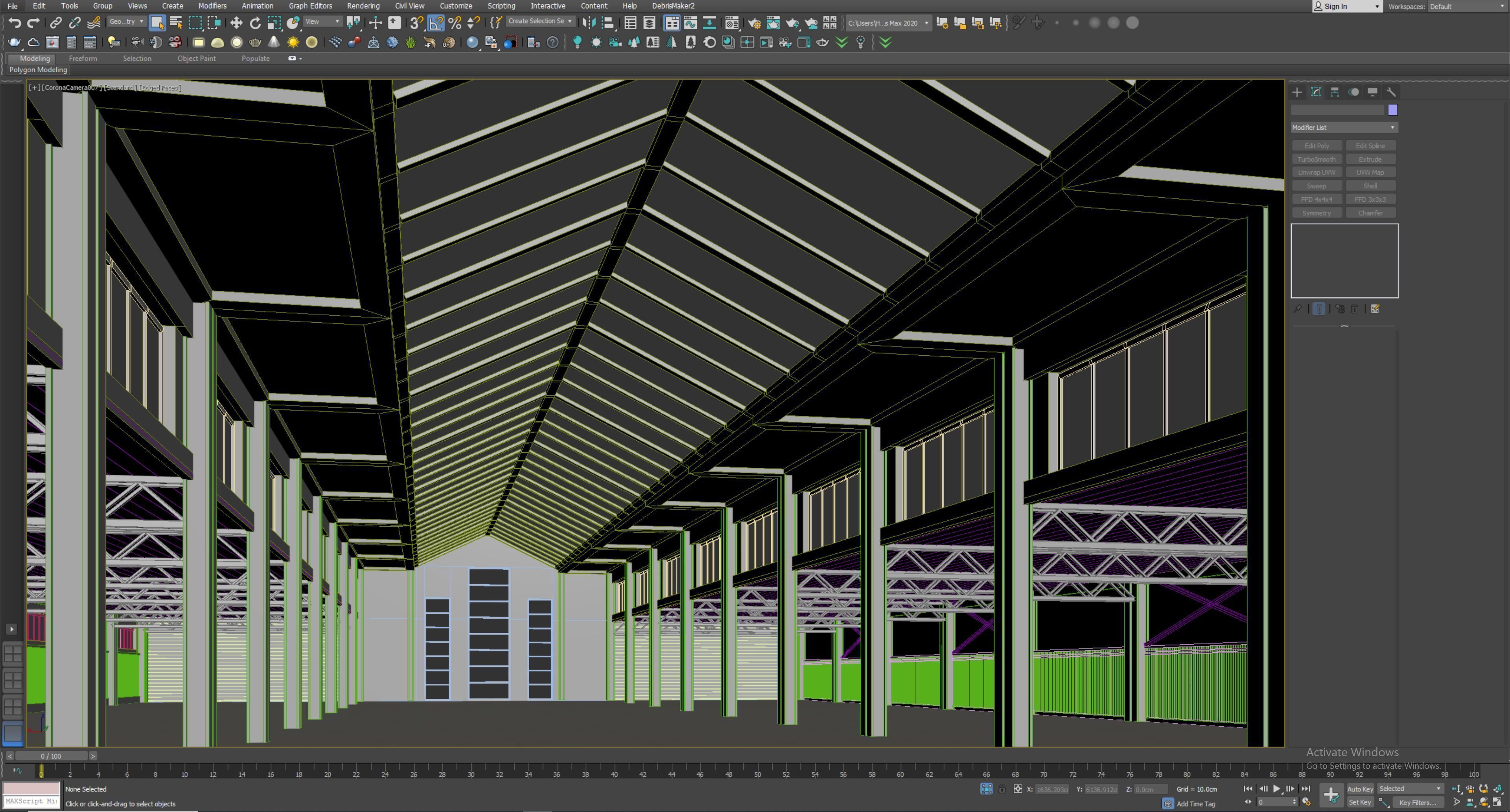The width and height of the screenshot is (1510, 812).
Task: Expand the Sign In dropdown arrow
Action: pyautogui.click(x=1377, y=6)
